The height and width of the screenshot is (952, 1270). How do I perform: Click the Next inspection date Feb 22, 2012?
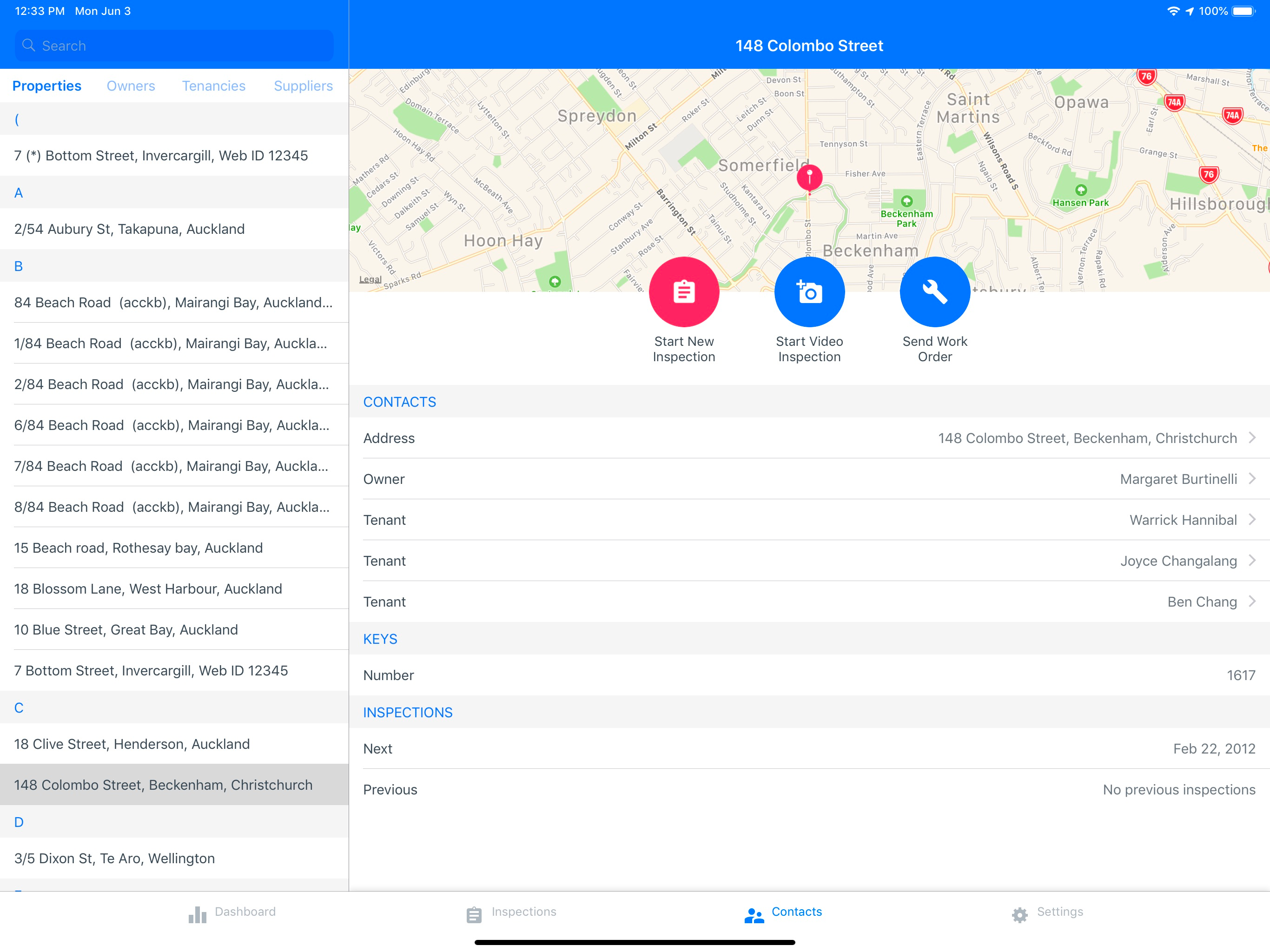(x=1214, y=748)
